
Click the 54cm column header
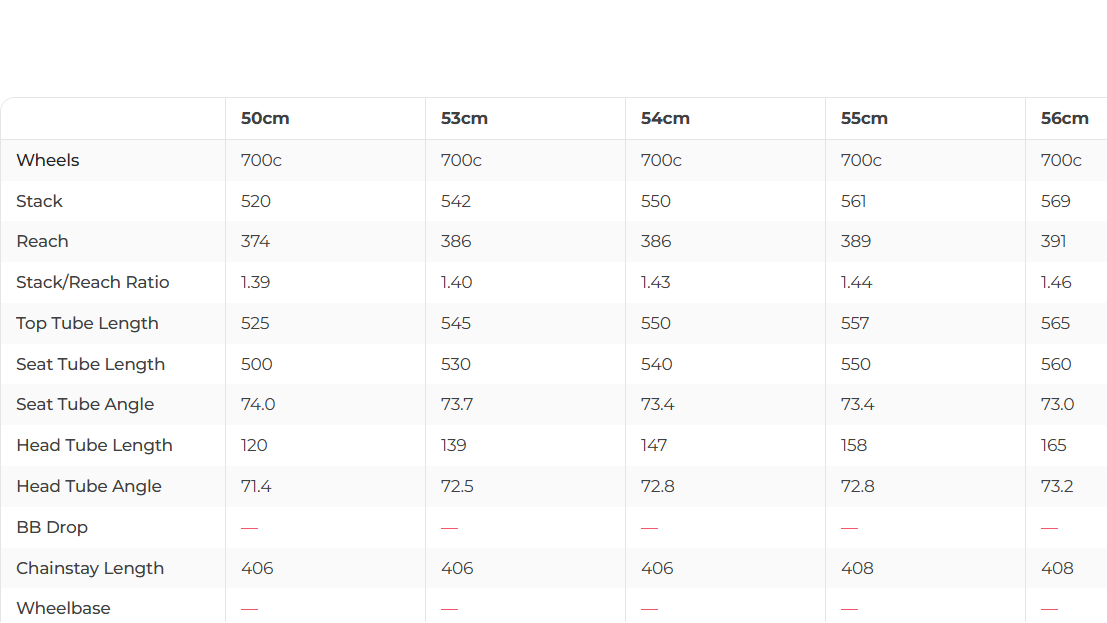665,118
